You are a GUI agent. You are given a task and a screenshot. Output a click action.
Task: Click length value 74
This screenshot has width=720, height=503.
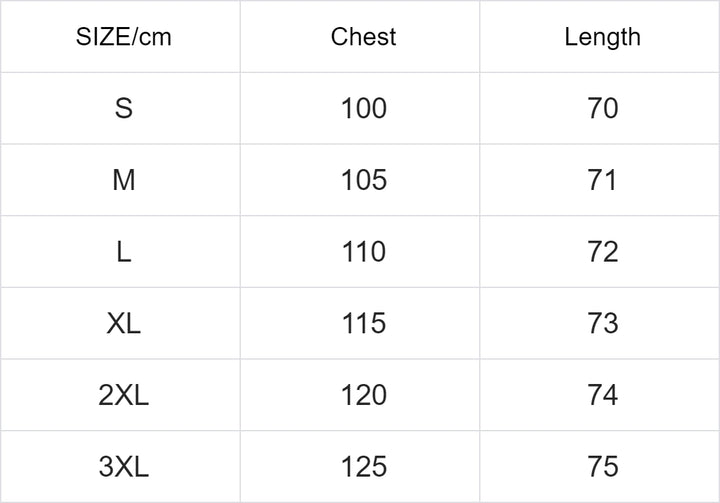click(602, 395)
